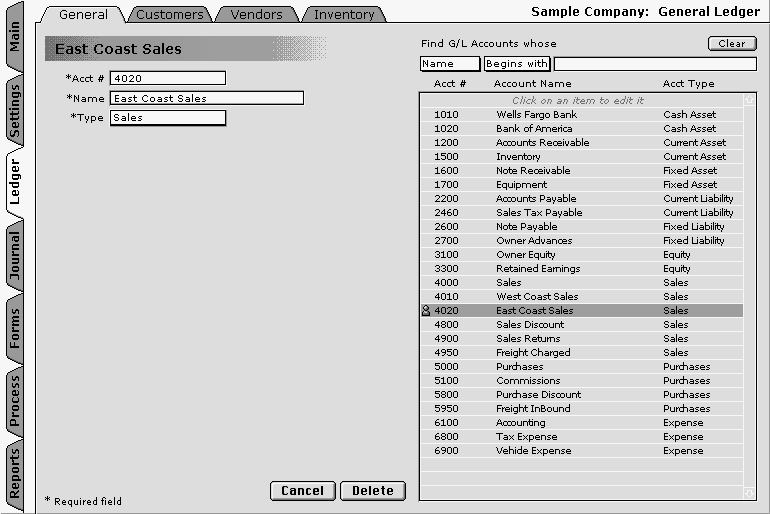Open the Vendors tab

pyautogui.click(x=256, y=15)
